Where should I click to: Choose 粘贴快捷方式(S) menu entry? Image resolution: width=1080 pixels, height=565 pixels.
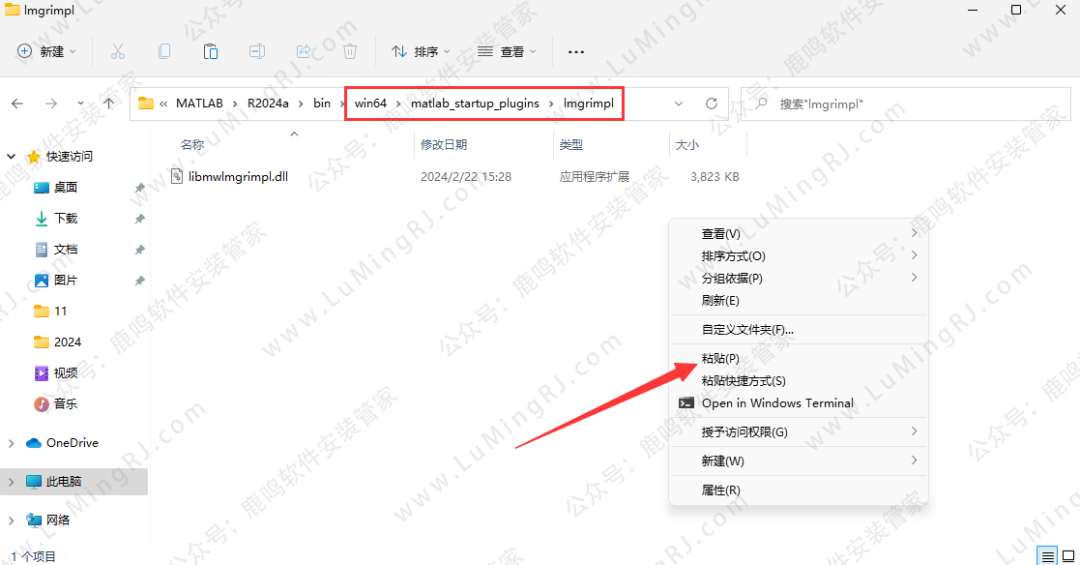click(x=798, y=380)
